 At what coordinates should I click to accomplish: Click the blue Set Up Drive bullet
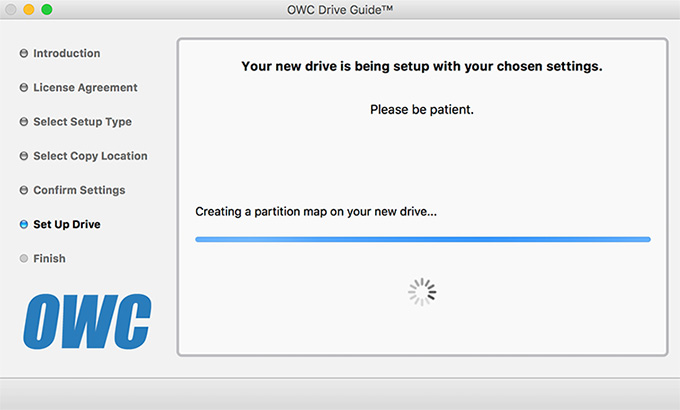(x=24, y=224)
